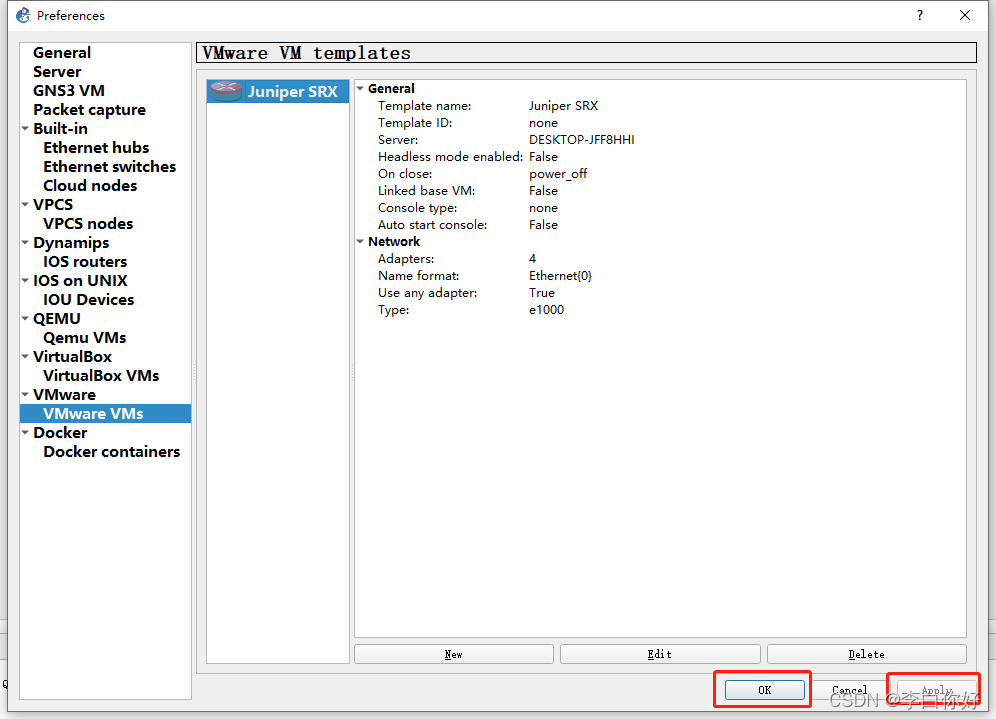Viewport: 996px width, 719px height.
Task: Click the Headless mode enabled row label
Action: (x=450, y=157)
